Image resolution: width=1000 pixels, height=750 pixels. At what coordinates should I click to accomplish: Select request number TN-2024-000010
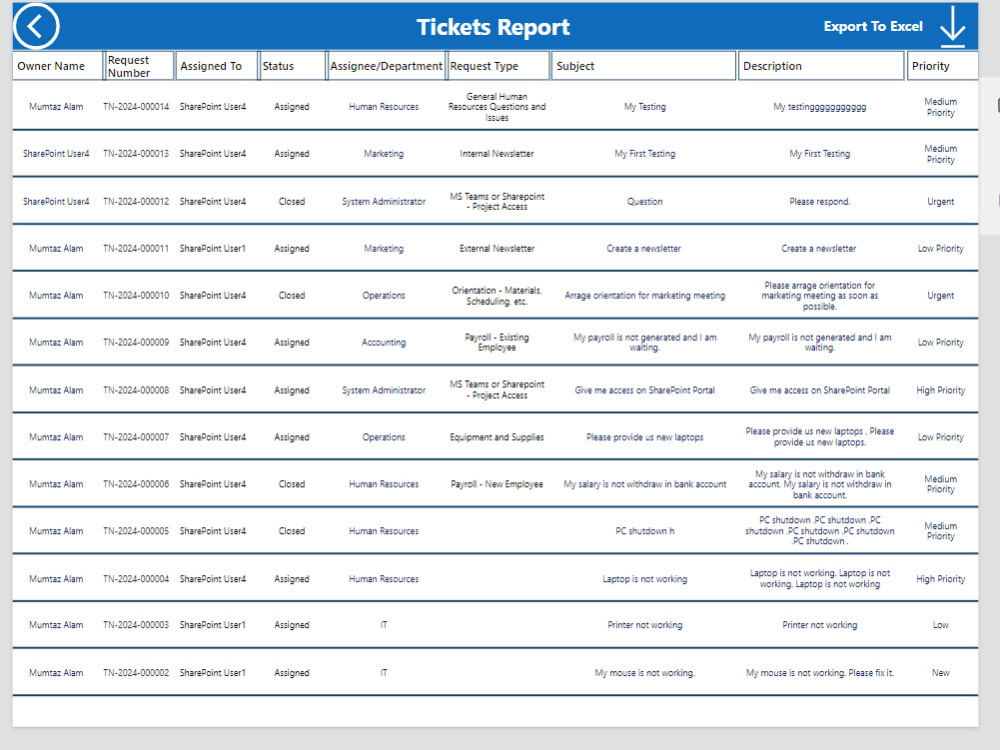pyautogui.click(x=136, y=295)
